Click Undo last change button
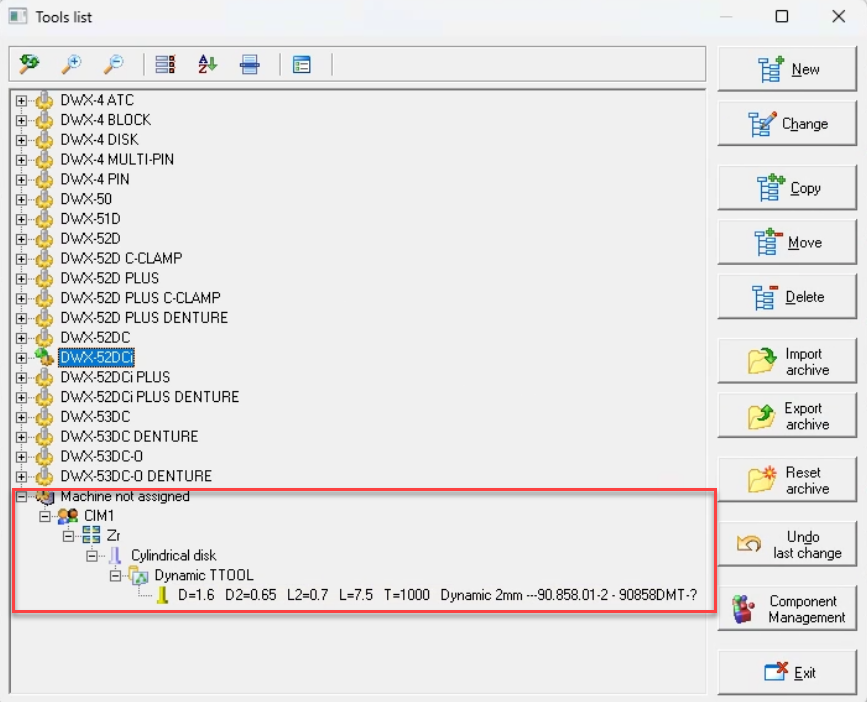 (787, 544)
